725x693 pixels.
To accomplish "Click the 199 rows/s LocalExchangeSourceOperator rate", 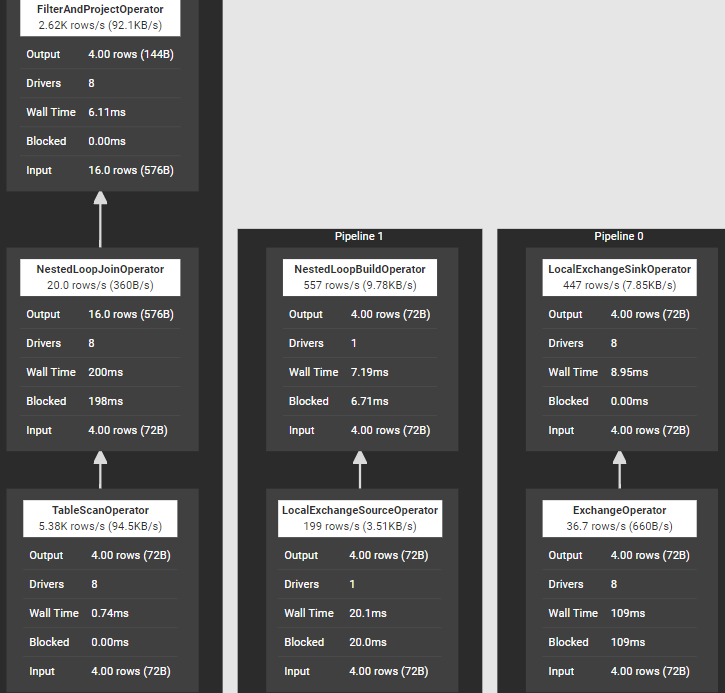I will click(360, 526).
